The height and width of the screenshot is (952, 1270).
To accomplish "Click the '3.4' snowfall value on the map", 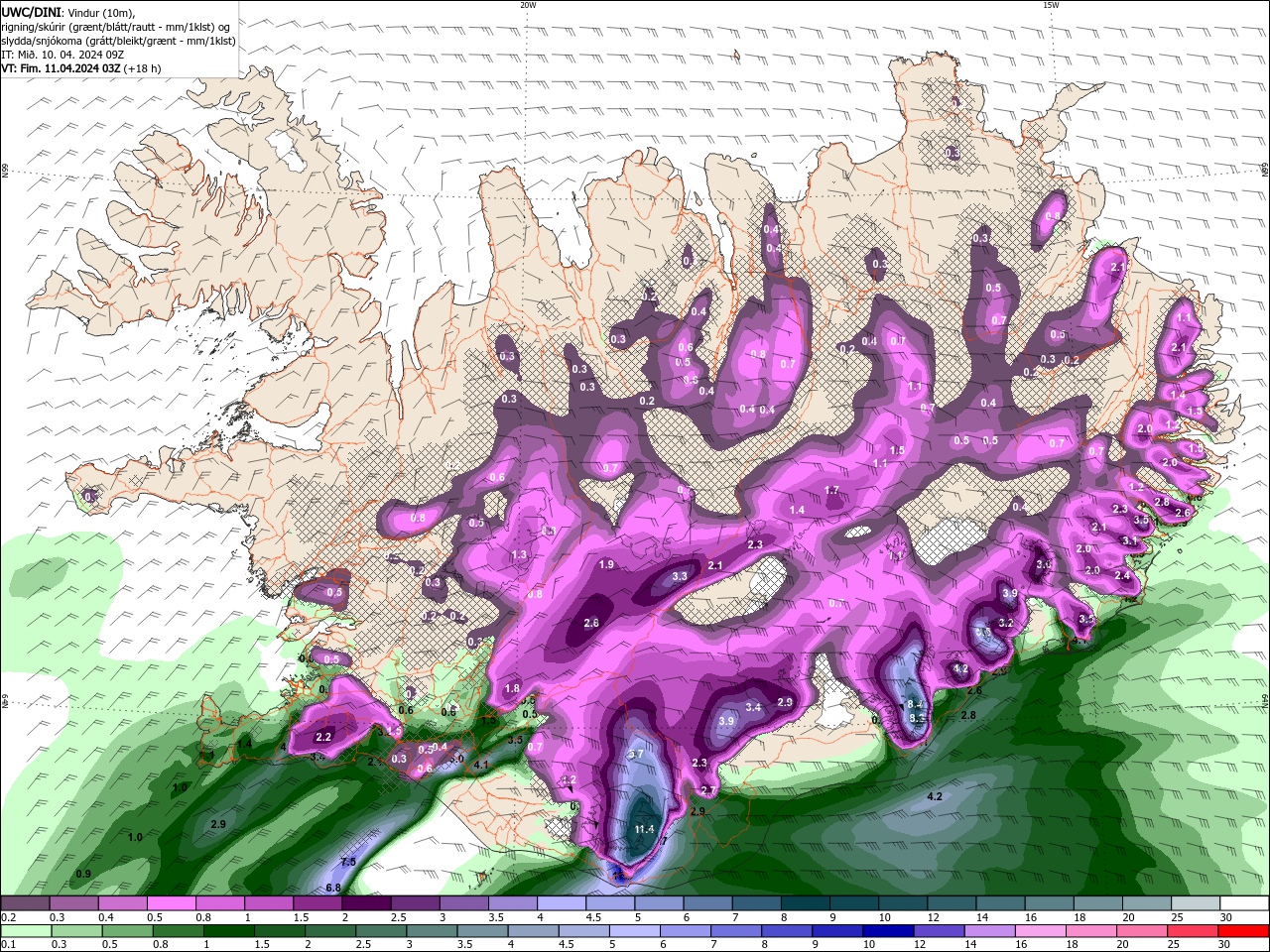I will tap(753, 707).
